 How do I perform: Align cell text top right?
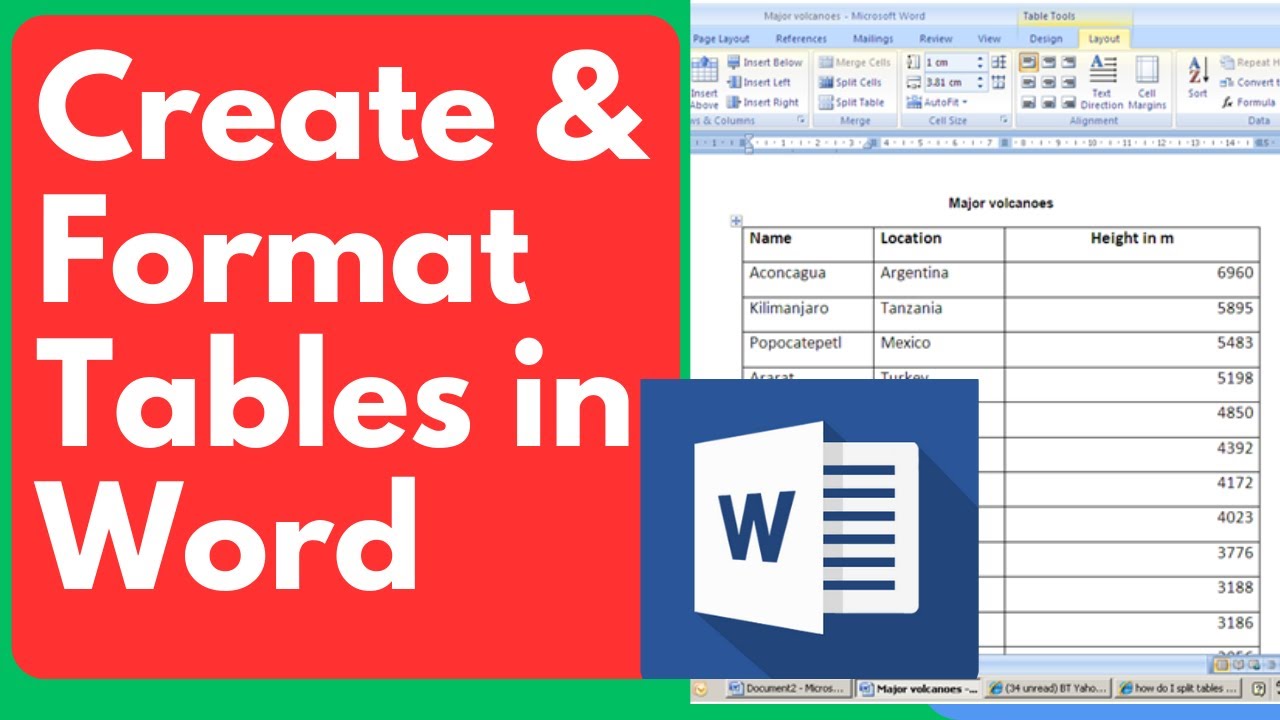1068,62
